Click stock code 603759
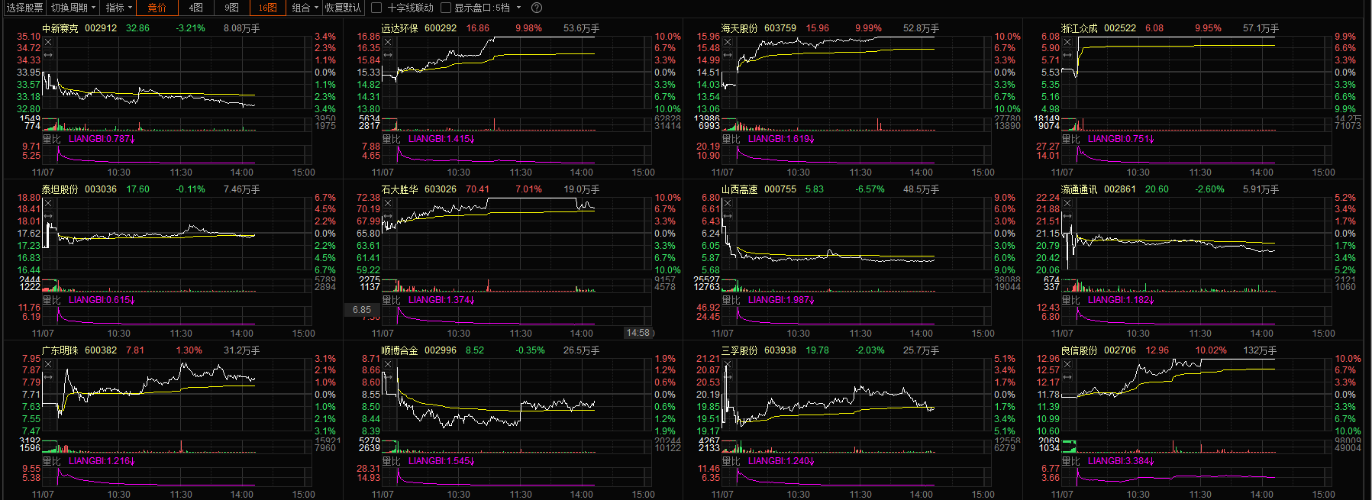1372x500 pixels. [780, 28]
